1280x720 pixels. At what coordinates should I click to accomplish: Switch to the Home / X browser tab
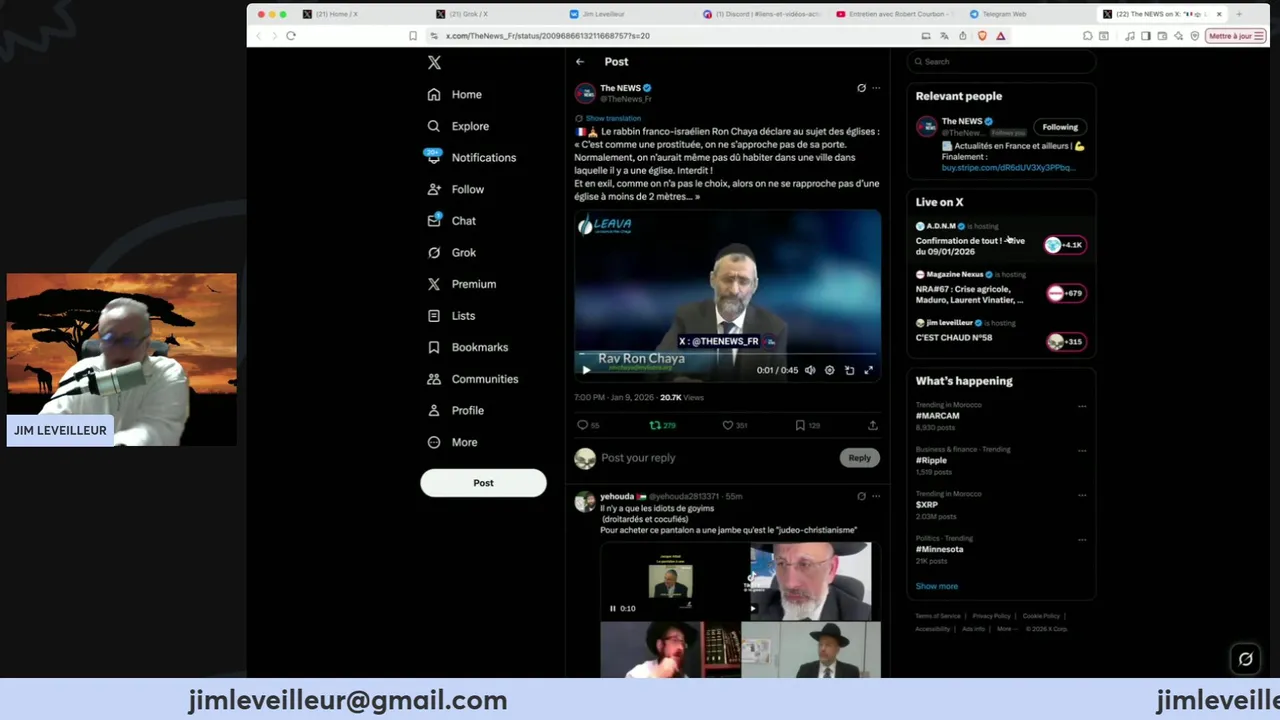pyautogui.click(x=337, y=14)
